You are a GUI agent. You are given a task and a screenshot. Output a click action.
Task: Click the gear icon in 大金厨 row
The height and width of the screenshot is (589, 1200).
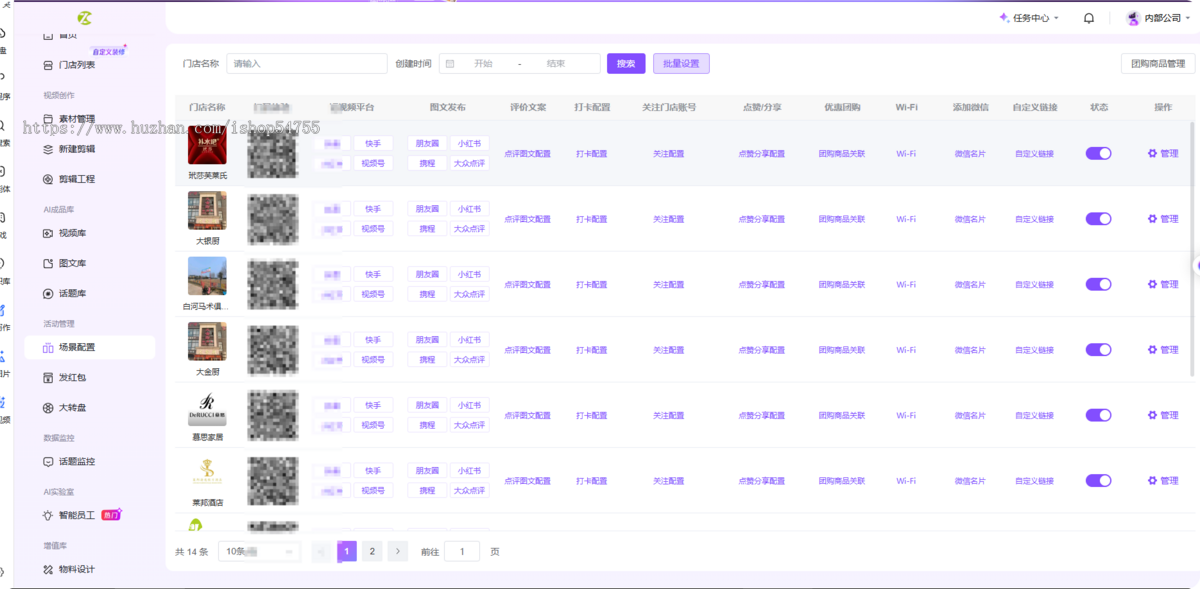[x=1152, y=349]
